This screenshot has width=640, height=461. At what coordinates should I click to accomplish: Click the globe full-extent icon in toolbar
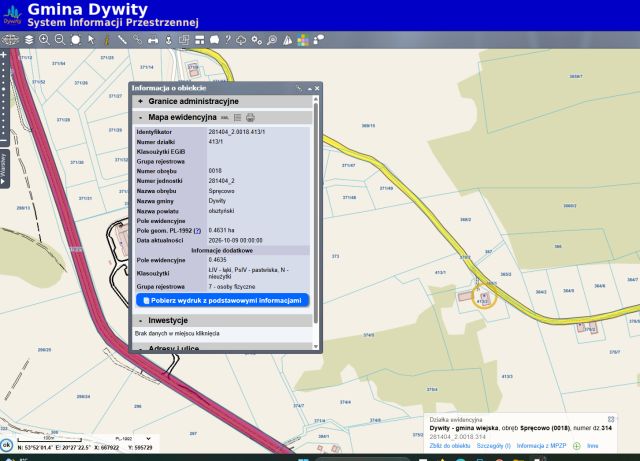(10, 40)
